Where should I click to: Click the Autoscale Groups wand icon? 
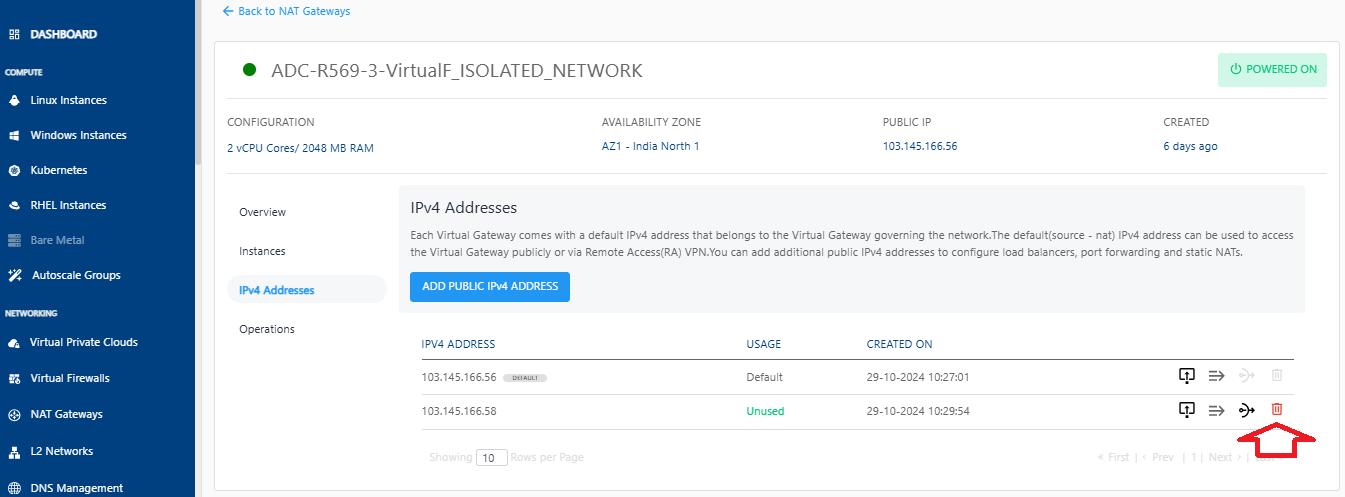[14, 275]
